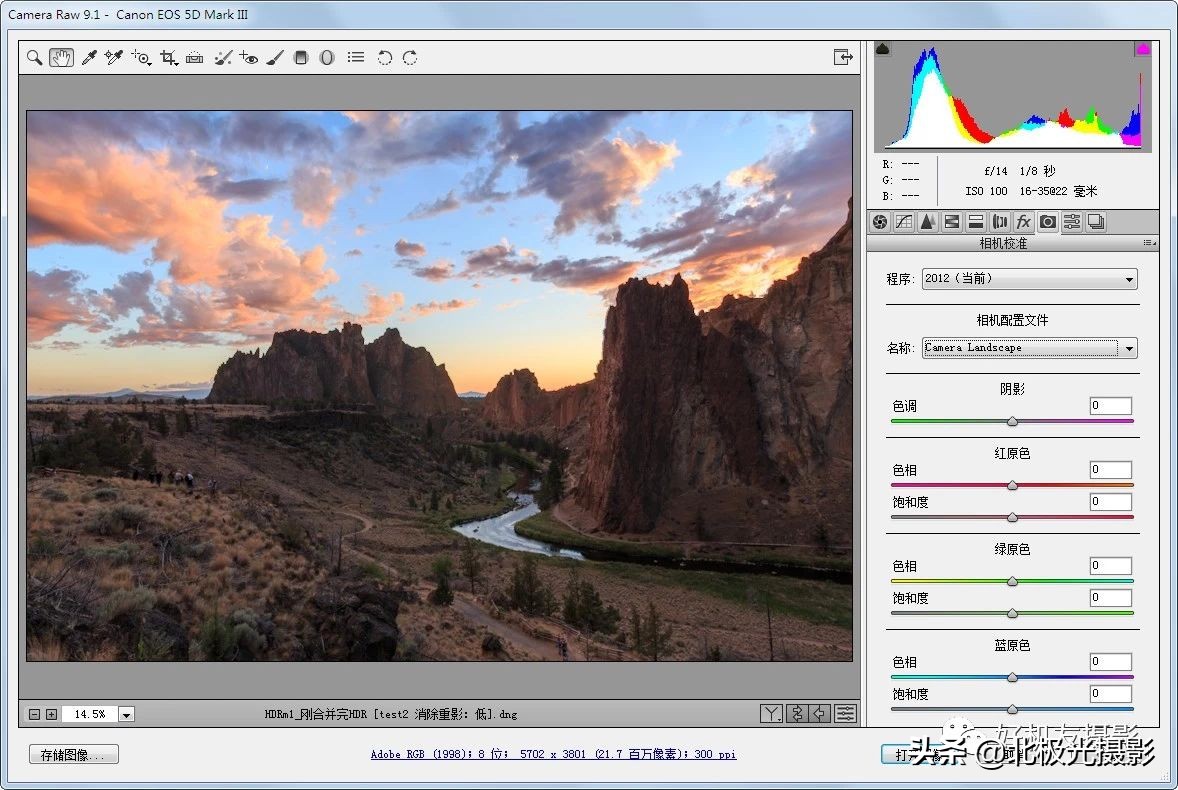The height and width of the screenshot is (790, 1178).
Task: Click the 红原色 色相 value field
Action: coord(1111,470)
